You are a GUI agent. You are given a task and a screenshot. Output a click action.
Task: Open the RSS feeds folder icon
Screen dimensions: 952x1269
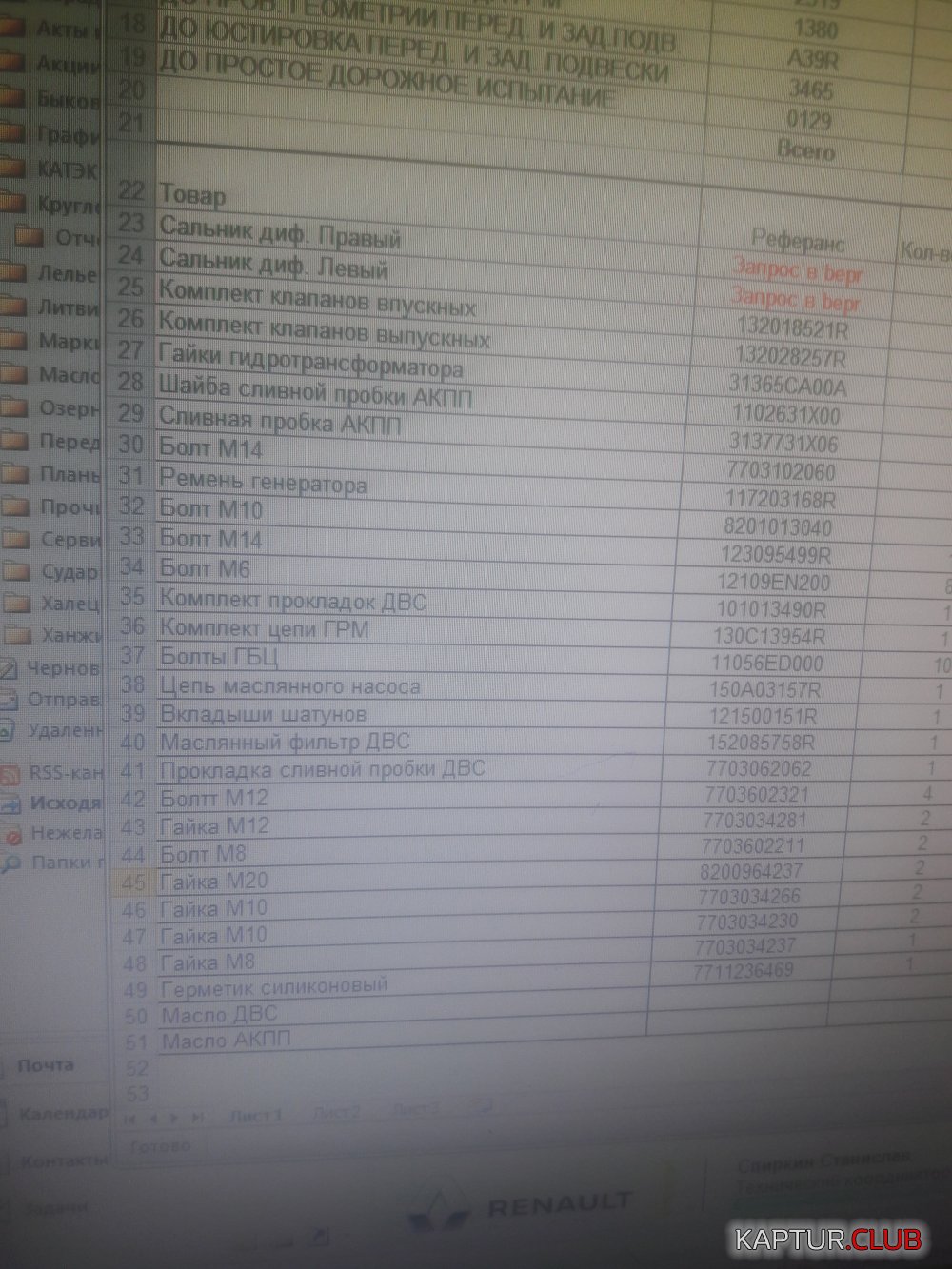(x=10, y=774)
